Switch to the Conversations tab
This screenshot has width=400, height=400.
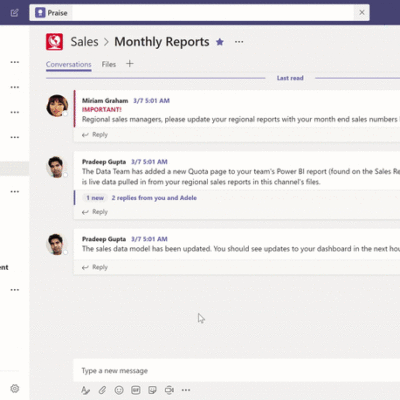point(69,64)
